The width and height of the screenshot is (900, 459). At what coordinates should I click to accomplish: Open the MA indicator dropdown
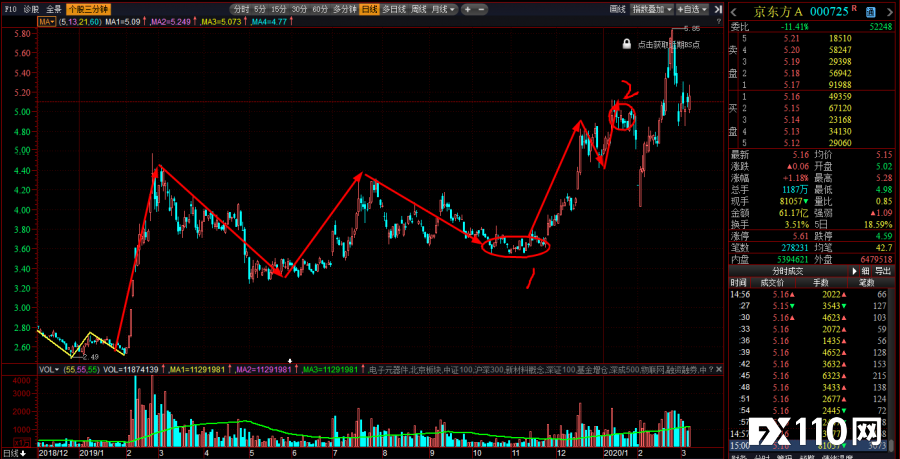(47, 21)
